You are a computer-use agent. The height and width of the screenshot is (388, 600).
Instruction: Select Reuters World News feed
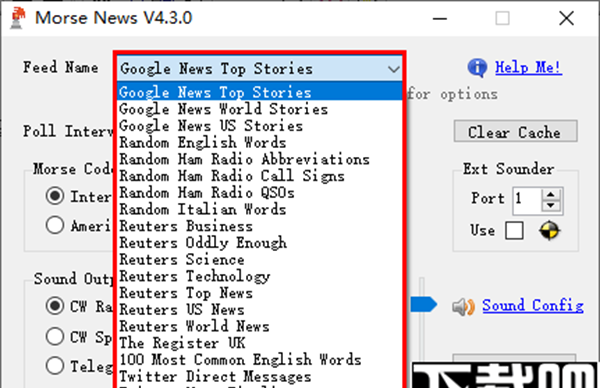pyautogui.click(x=259, y=326)
